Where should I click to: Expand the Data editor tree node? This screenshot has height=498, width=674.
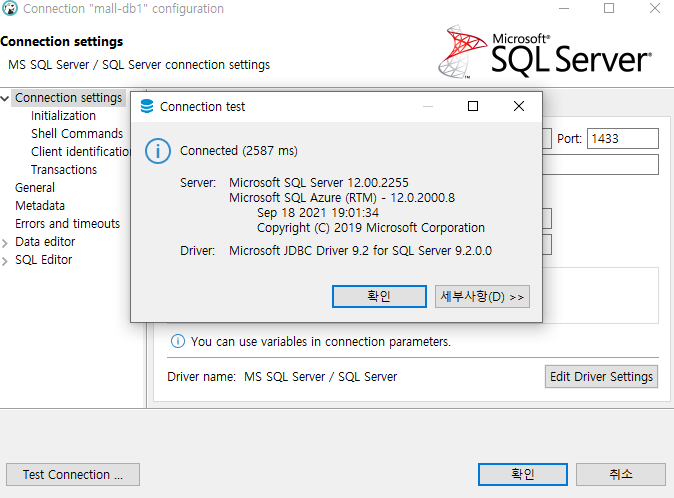pyautogui.click(x=5, y=243)
